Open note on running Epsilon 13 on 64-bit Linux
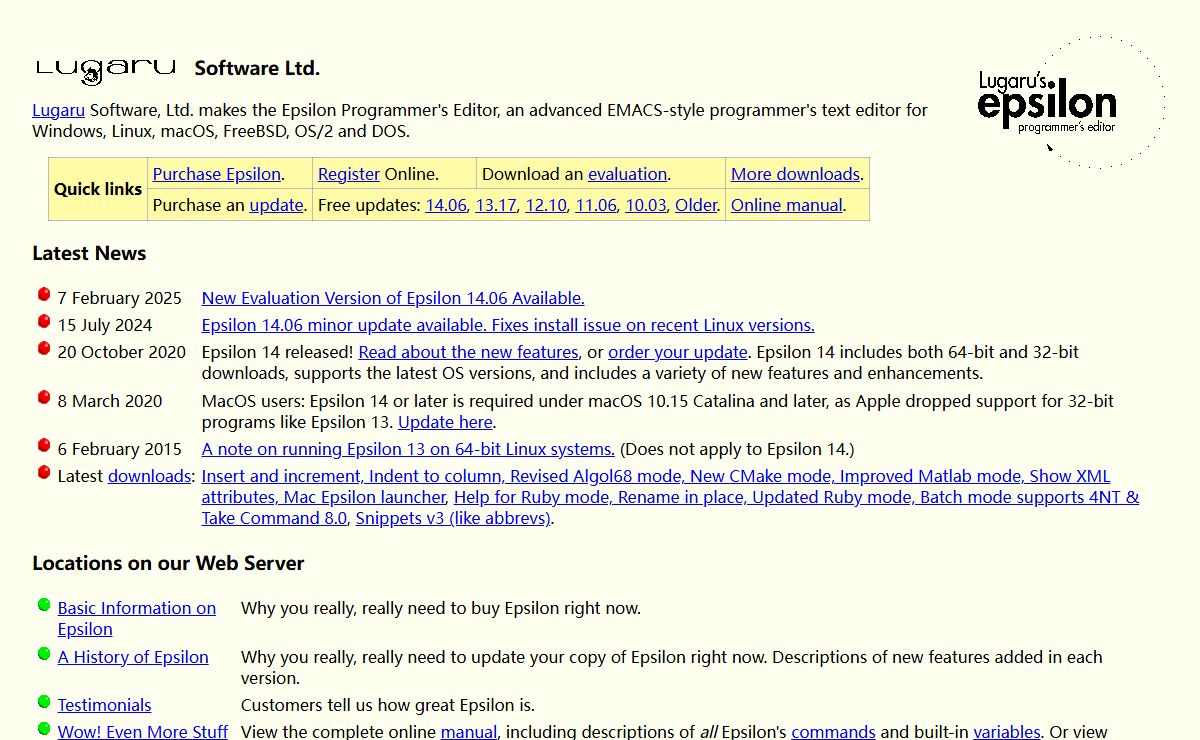1200x740 pixels. coord(408,449)
